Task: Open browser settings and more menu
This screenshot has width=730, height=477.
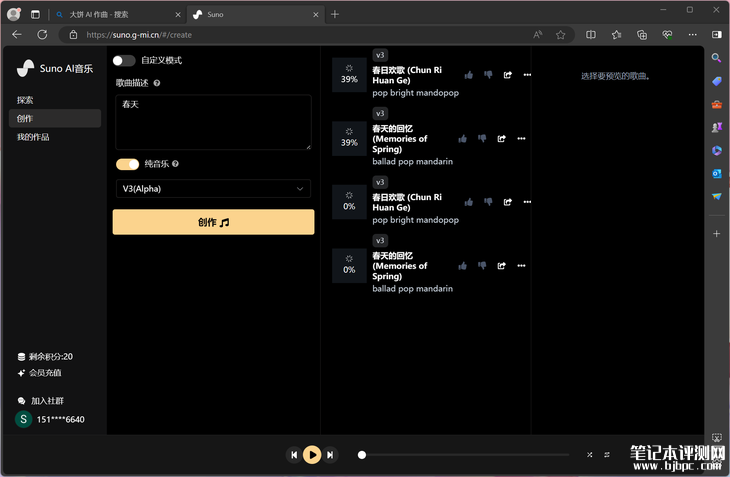Action: click(x=693, y=34)
